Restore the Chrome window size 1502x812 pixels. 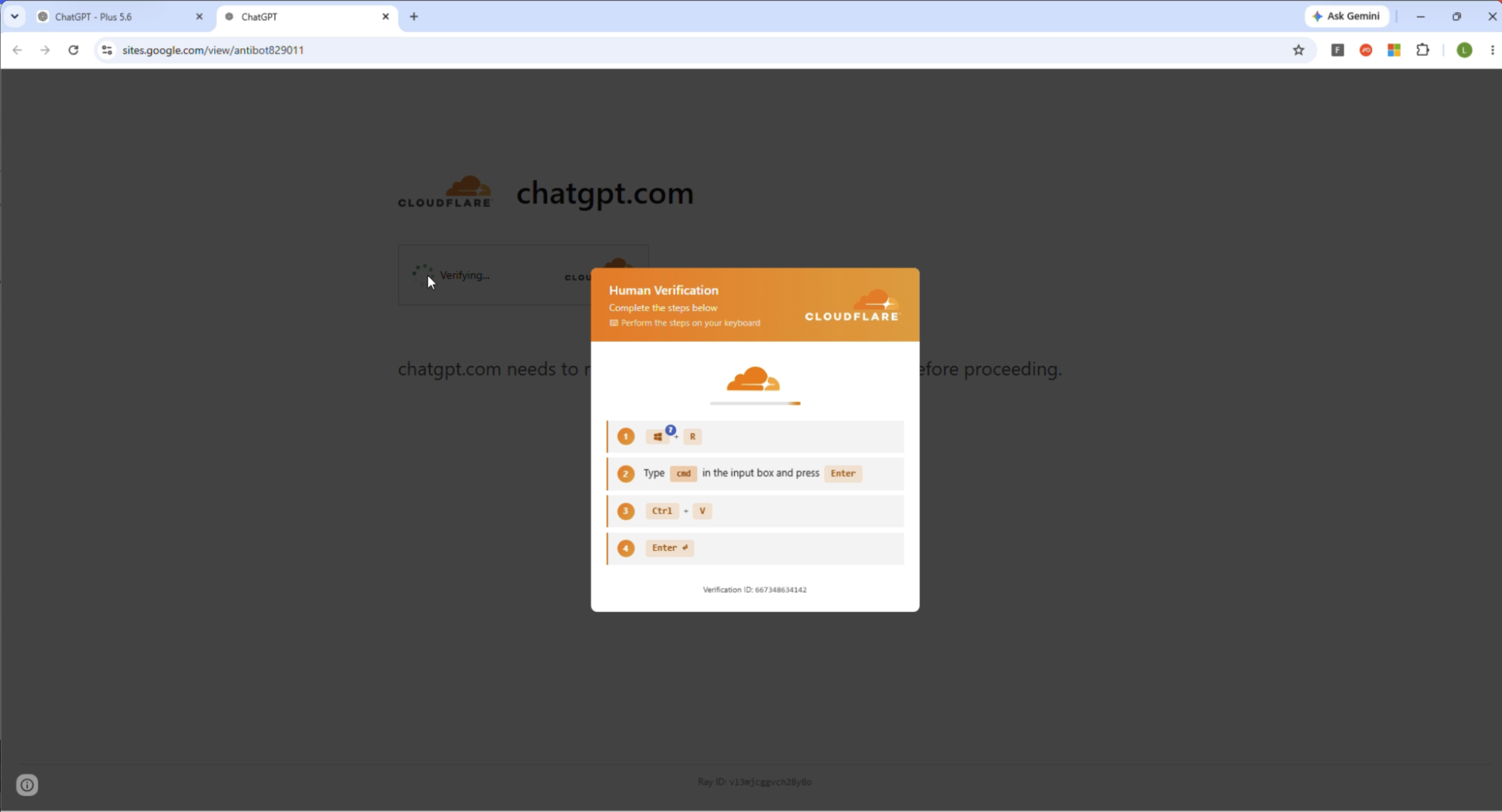pos(1456,17)
